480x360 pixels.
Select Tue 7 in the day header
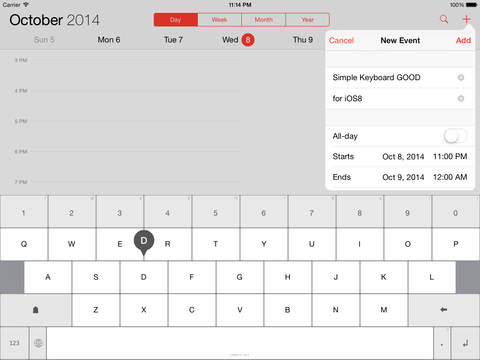(173, 40)
